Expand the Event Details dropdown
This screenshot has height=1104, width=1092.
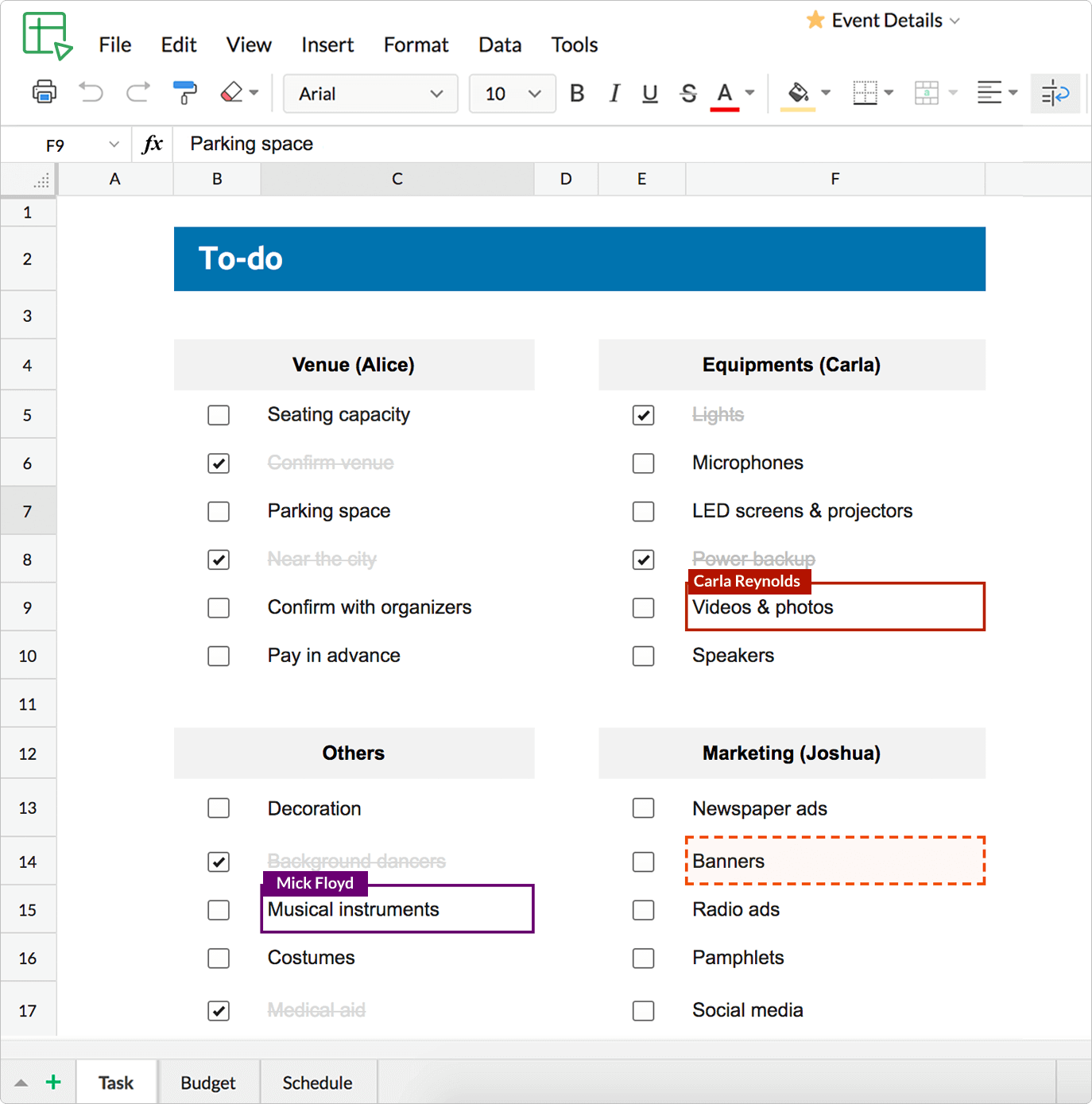tap(955, 20)
